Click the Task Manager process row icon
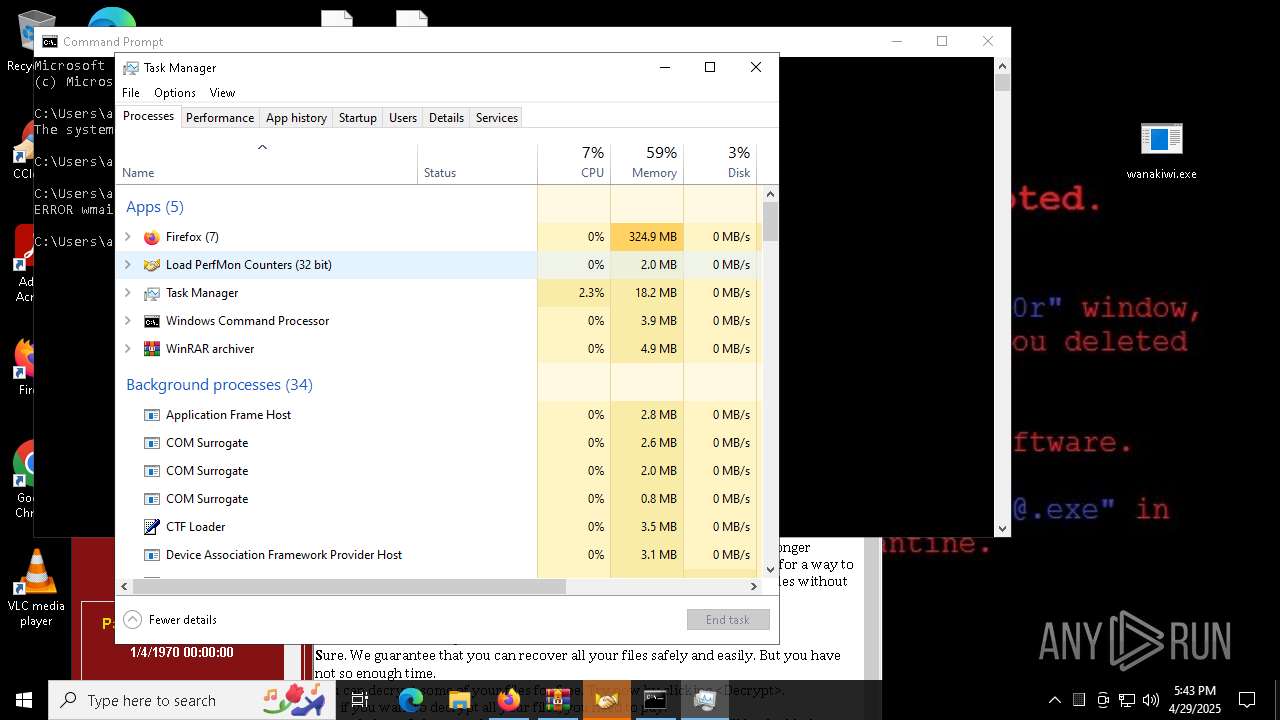Image resolution: width=1280 pixels, height=720 pixels. (x=151, y=293)
